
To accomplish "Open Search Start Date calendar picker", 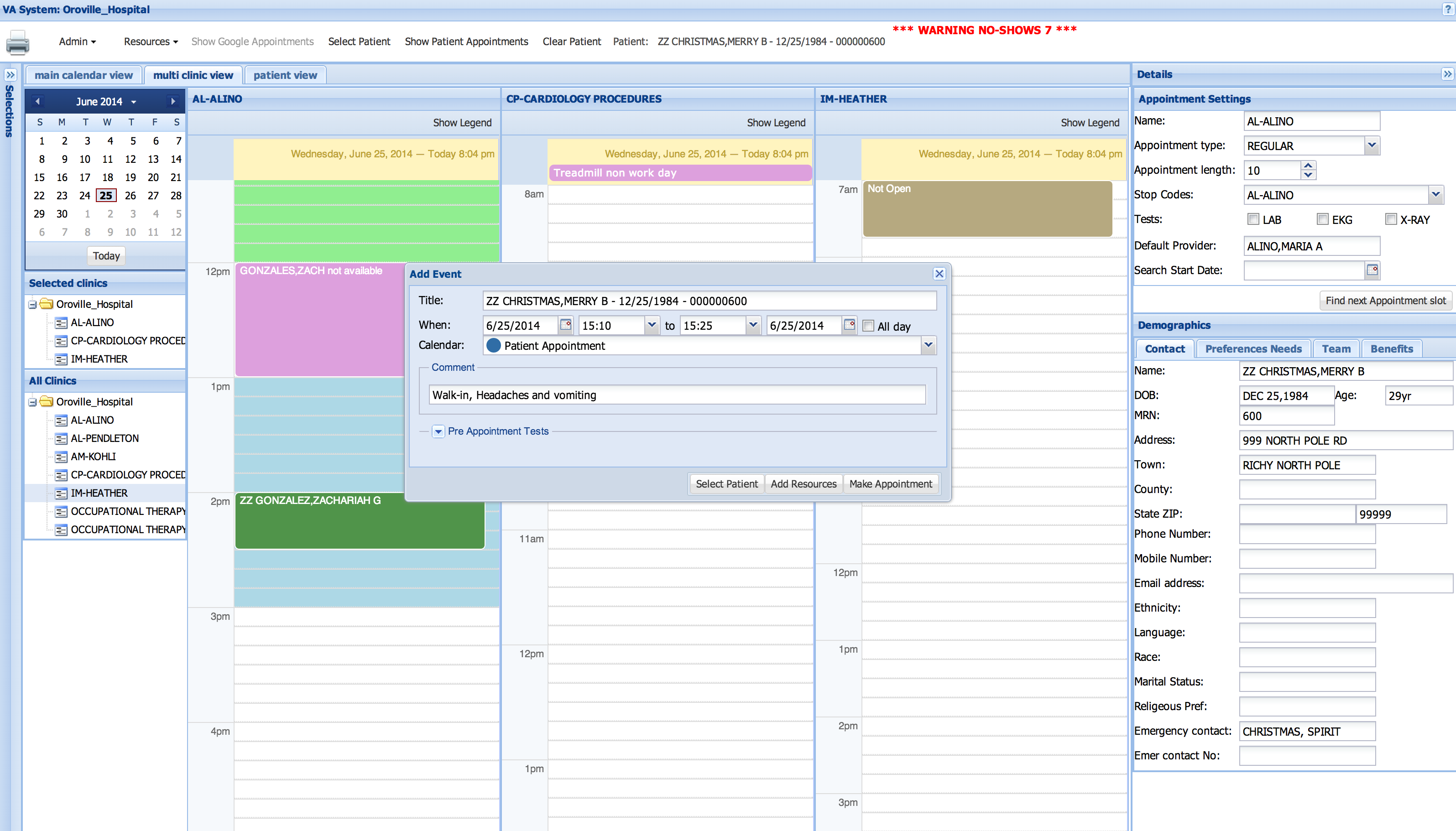I will click(1372, 270).
